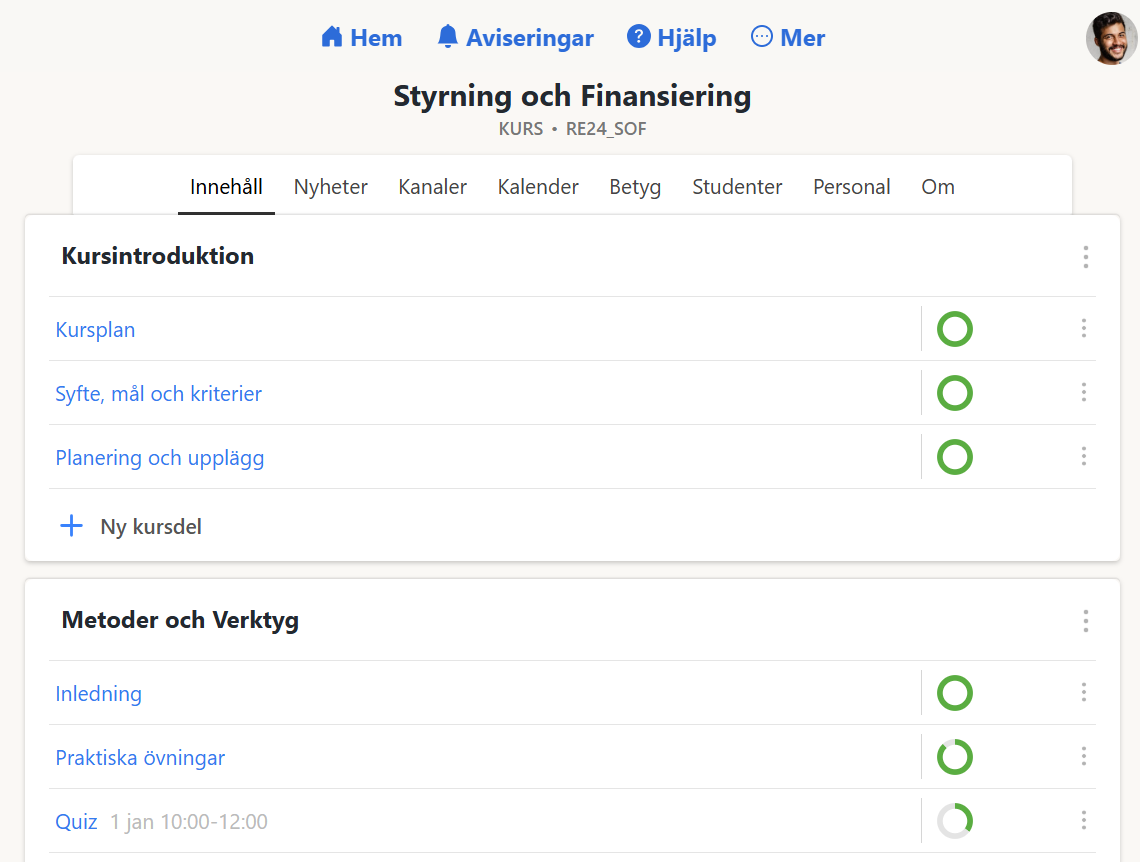
Task: Switch to the Betyg tab
Action: (635, 187)
